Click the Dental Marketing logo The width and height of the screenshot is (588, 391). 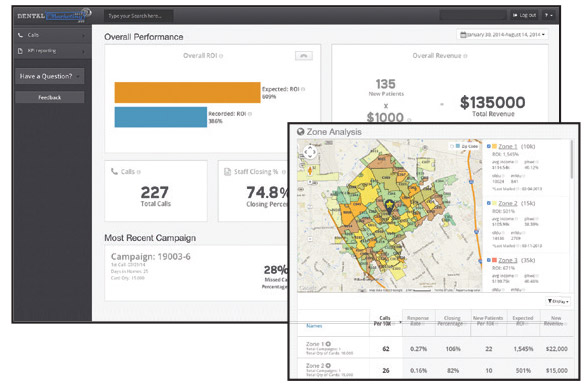[x=54, y=16]
